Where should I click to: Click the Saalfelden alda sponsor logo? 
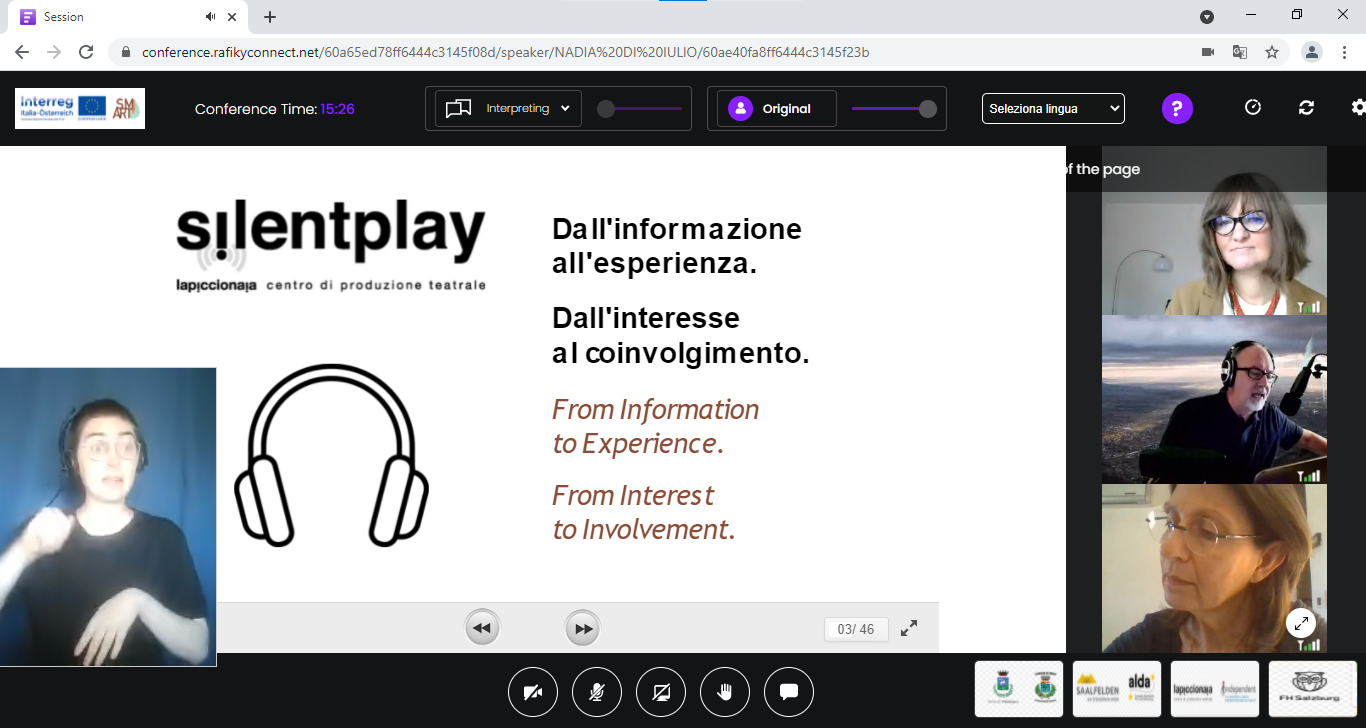click(x=1117, y=689)
